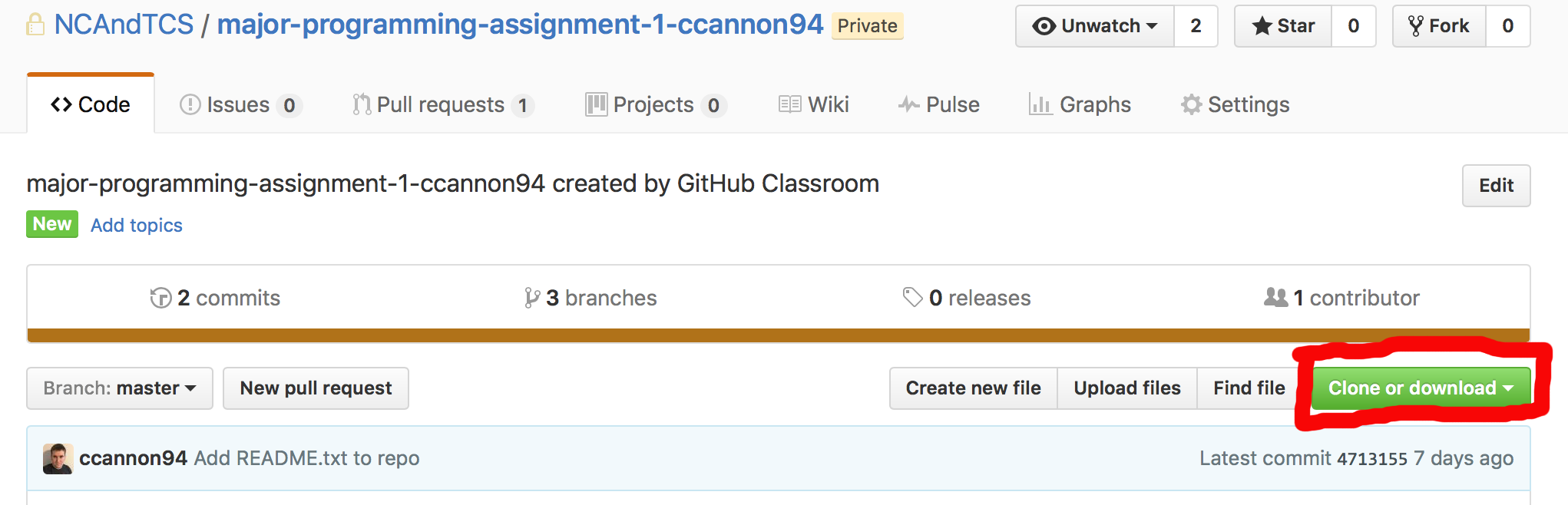Click the Settings gear icon

tap(1191, 104)
